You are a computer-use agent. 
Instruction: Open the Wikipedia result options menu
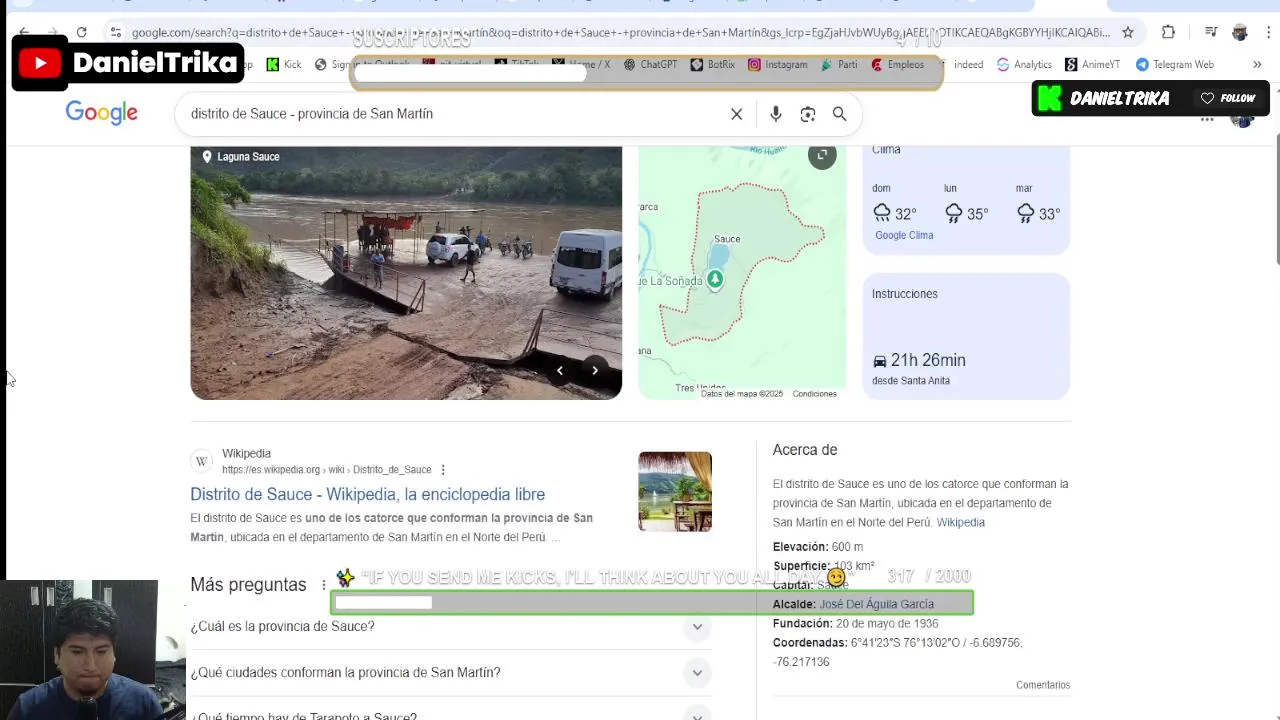(x=443, y=470)
